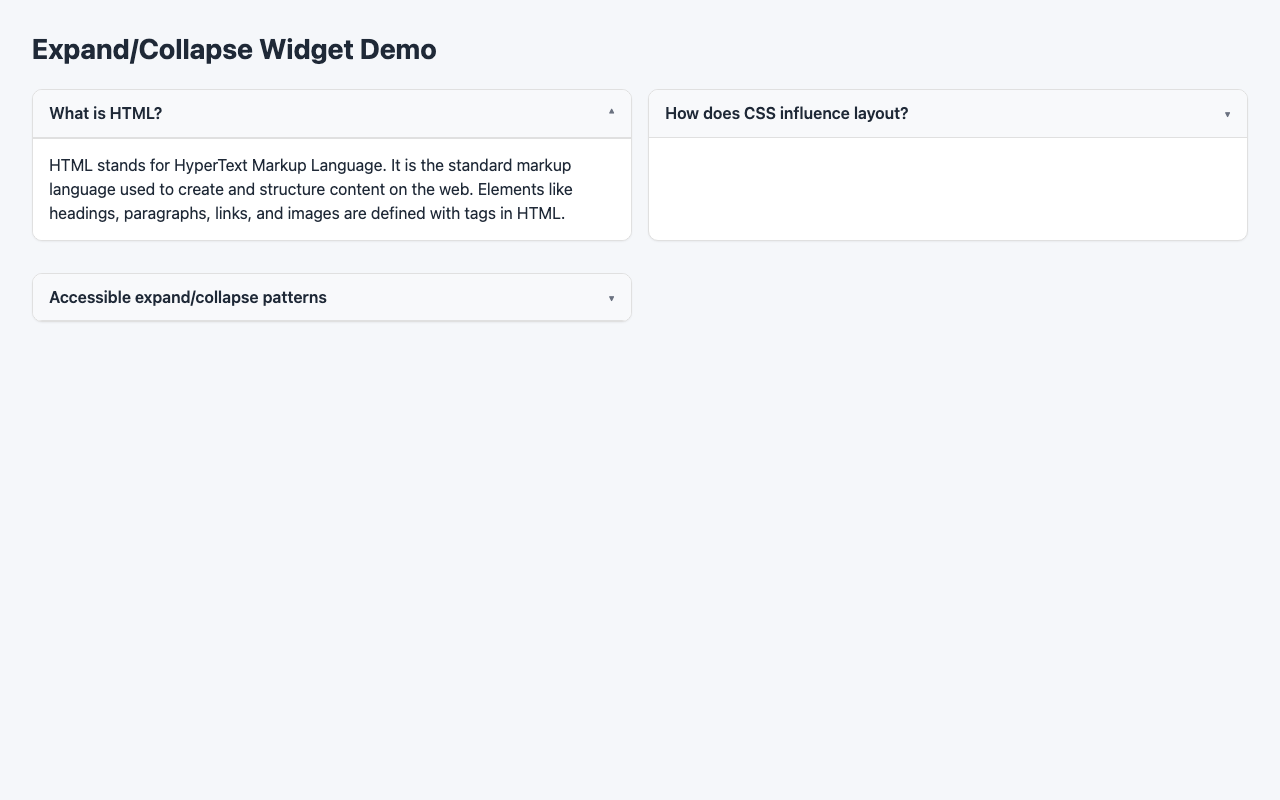
Task: Expand the 'Accessible expand/collapse patterns' section
Action: (x=332, y=297)
